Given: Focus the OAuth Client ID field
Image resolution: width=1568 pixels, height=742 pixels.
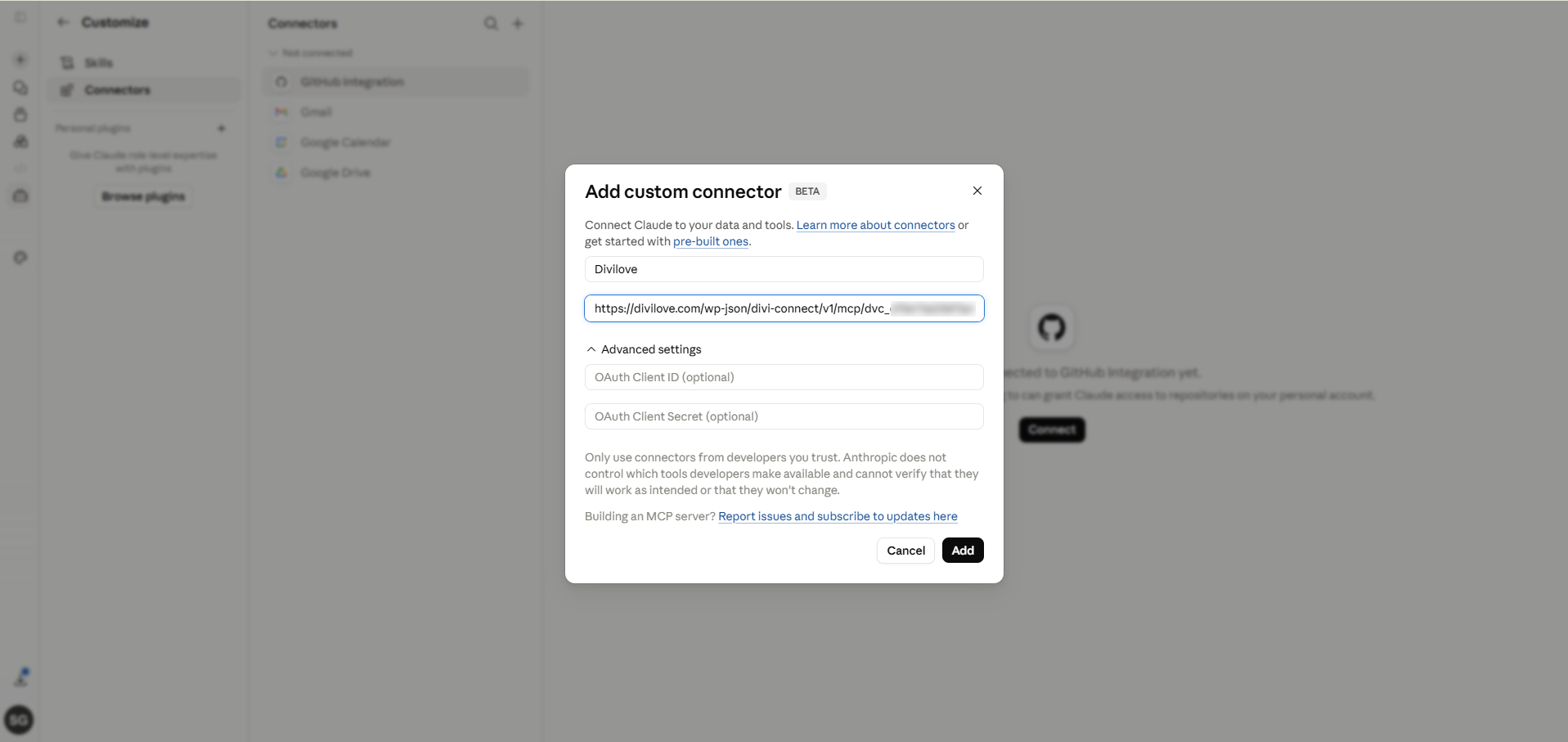Looking at the screenshot, I should point(784,377).
